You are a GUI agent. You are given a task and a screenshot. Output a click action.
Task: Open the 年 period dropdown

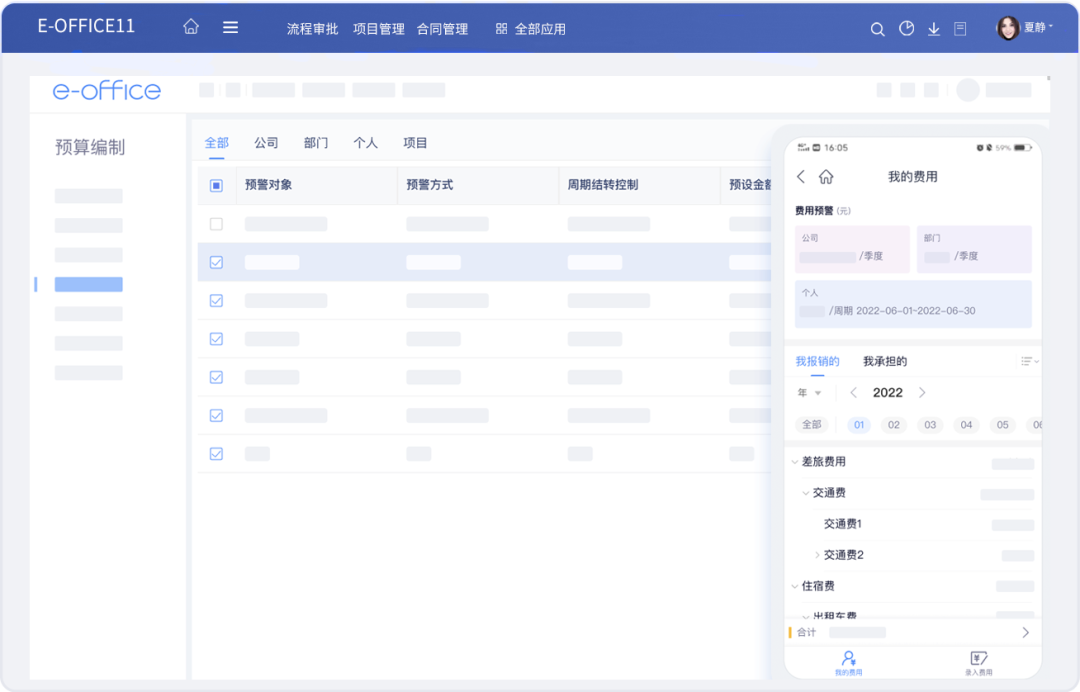pyautogui.click(x=809, y=393)
